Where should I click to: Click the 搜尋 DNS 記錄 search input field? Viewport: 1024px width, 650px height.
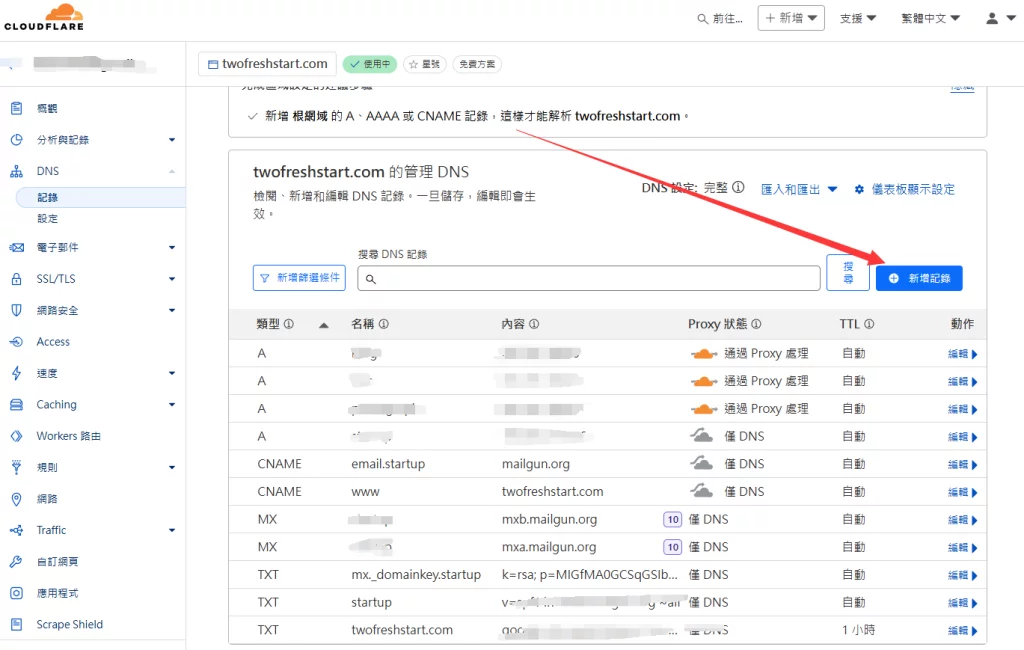(588, 278)
